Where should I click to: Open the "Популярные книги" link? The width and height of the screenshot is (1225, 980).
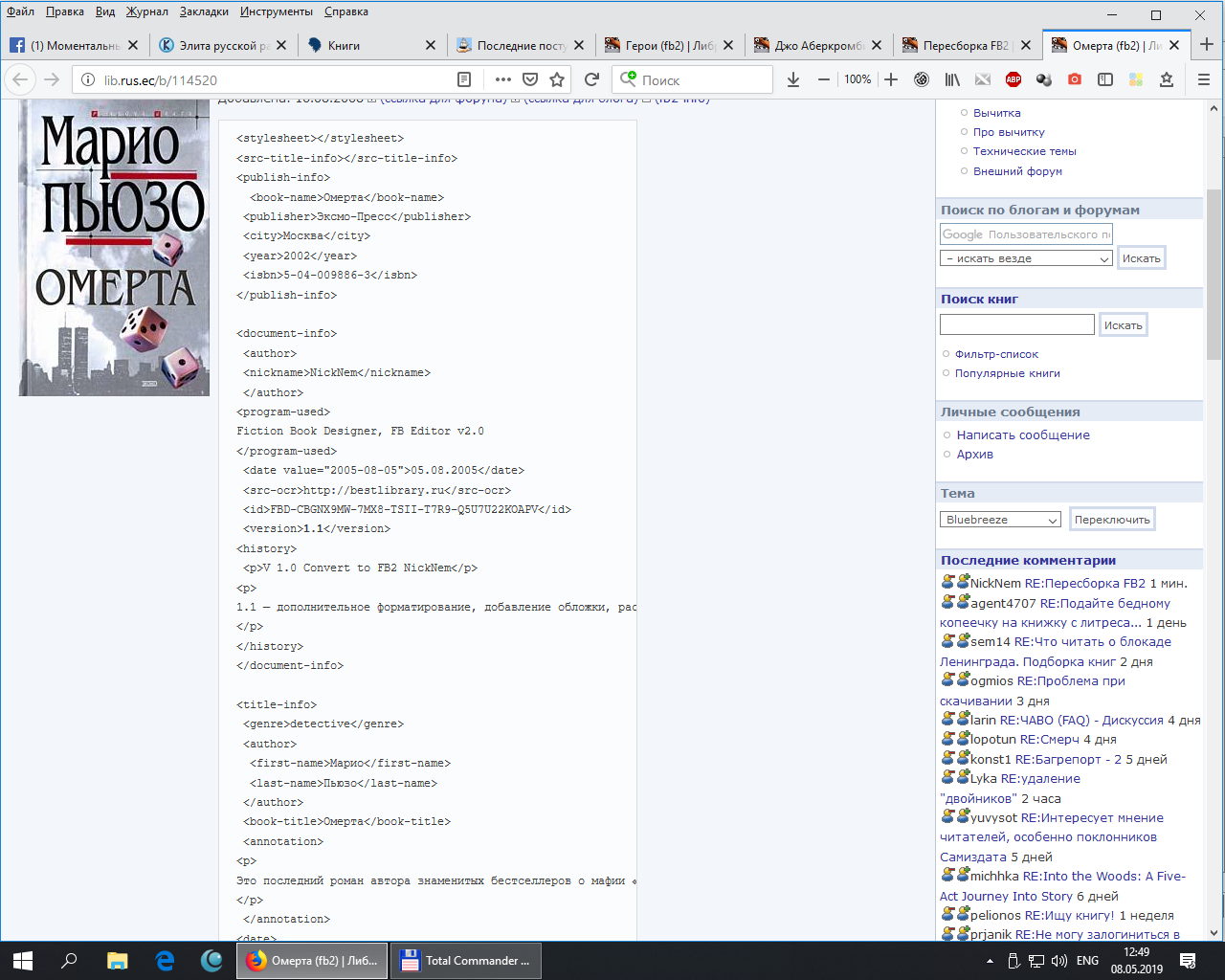pyautogui.click(x=1007, y=373)
